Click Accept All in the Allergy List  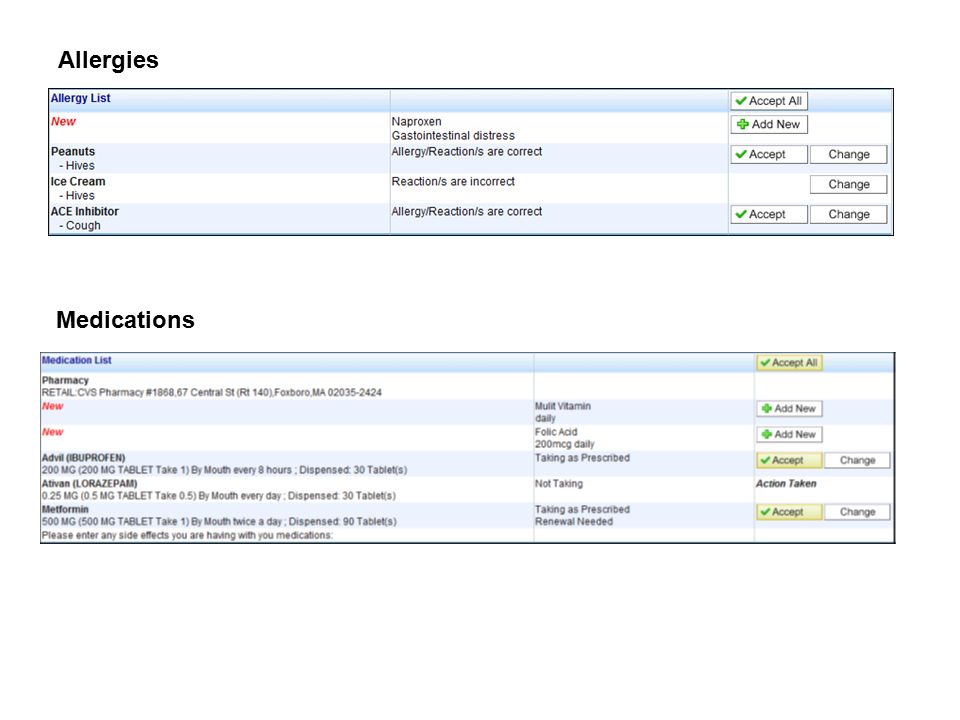[x=769, y=101]
